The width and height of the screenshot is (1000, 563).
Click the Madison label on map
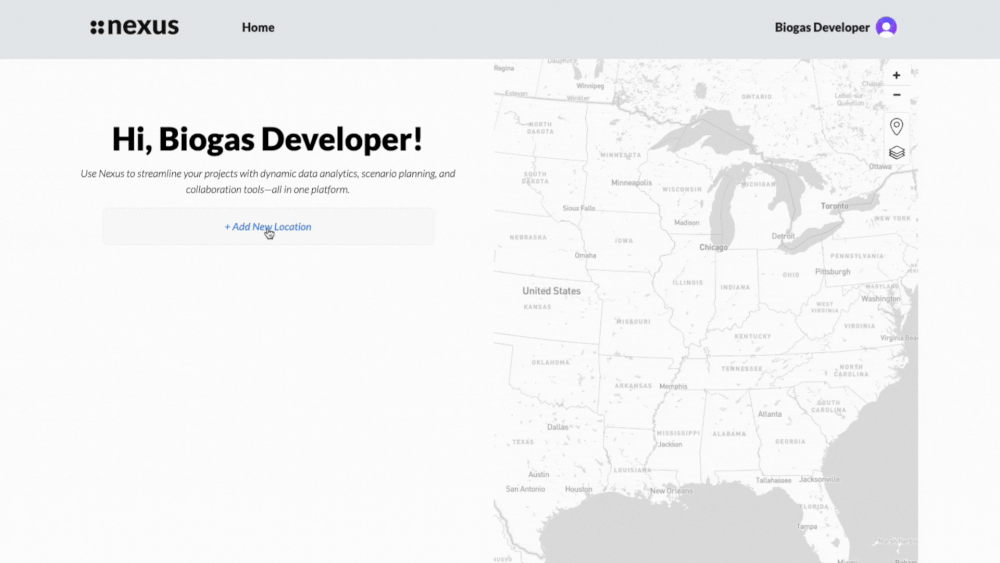[687, 223]
